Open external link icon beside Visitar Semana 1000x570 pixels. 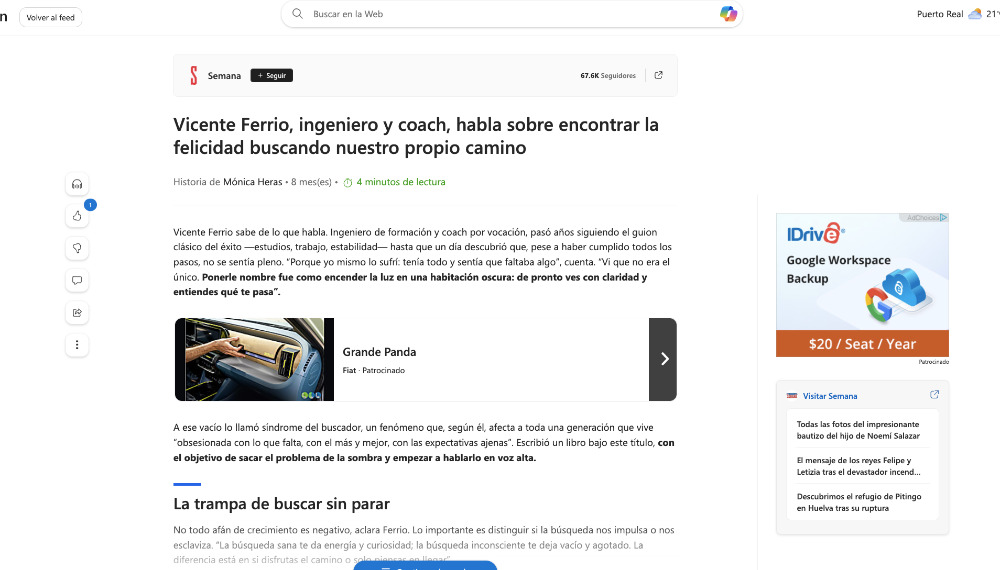tap(934, 395)
